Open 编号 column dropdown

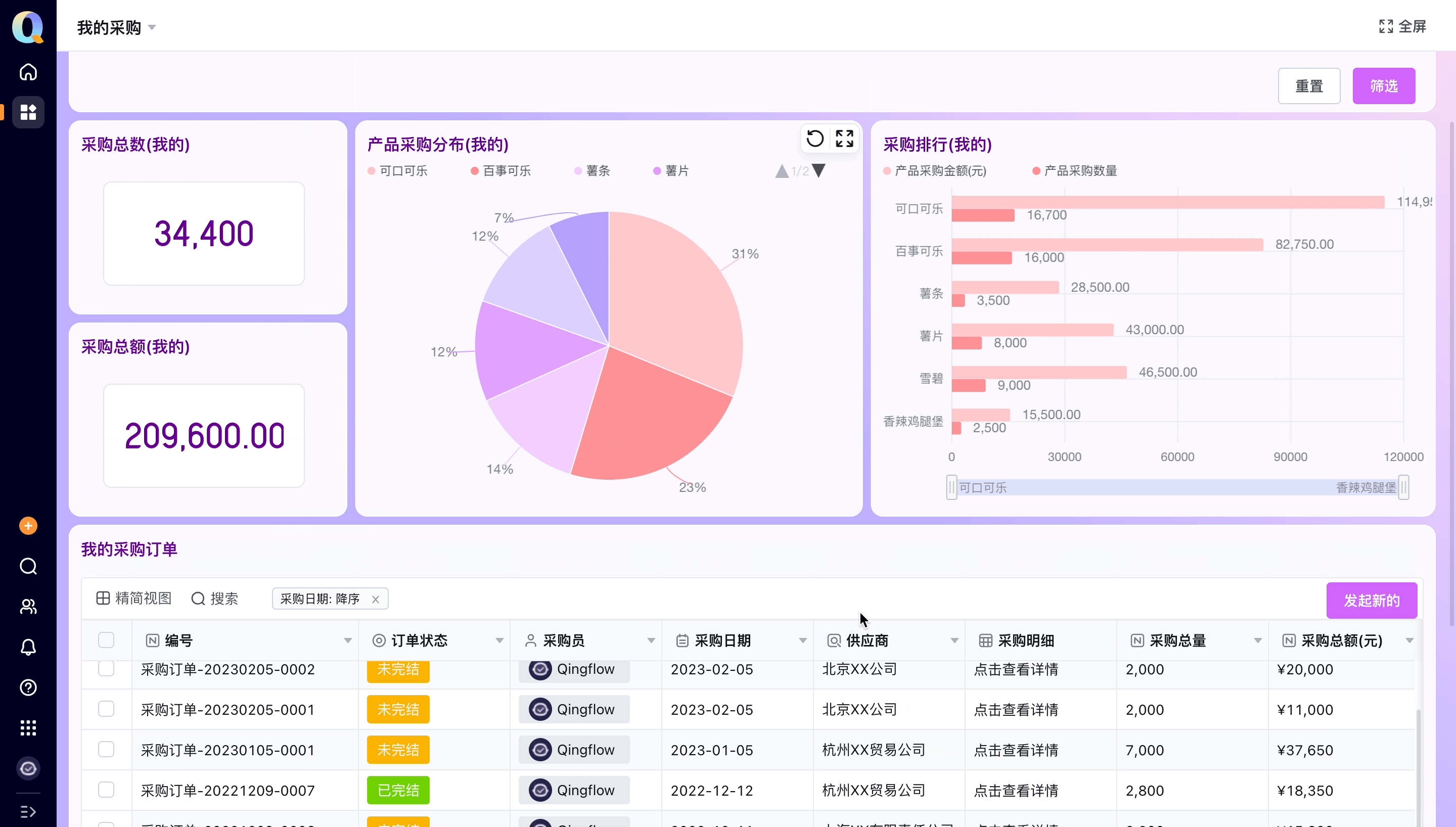pyautogui.click(x=347, y=640)
